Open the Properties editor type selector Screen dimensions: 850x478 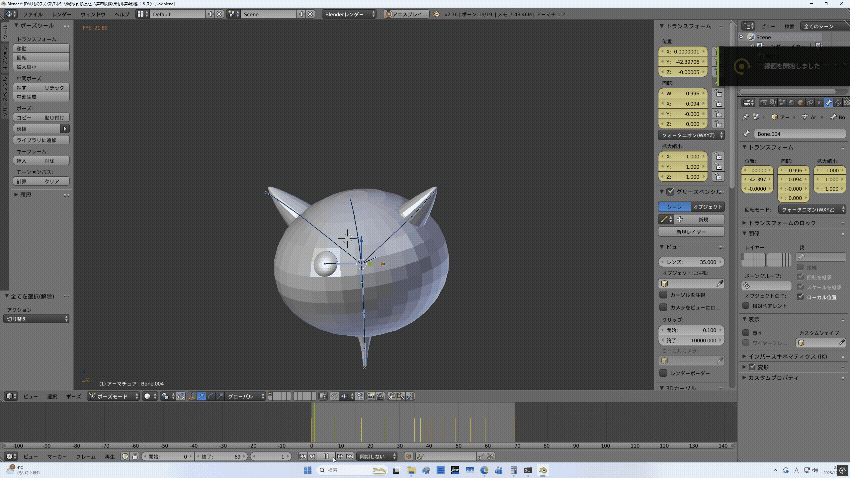coord(748,102)
